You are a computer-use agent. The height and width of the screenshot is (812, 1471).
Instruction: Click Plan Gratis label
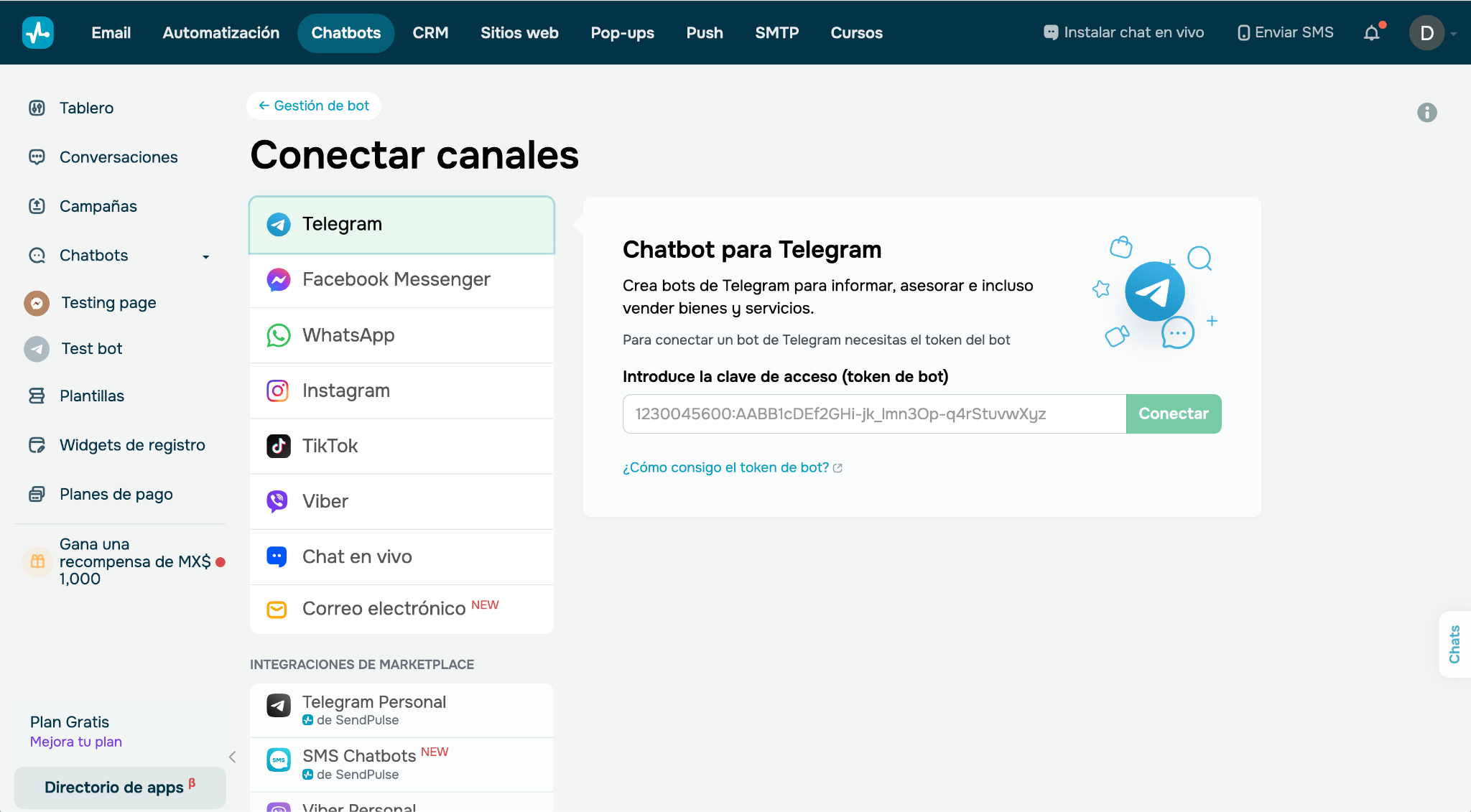70,722
